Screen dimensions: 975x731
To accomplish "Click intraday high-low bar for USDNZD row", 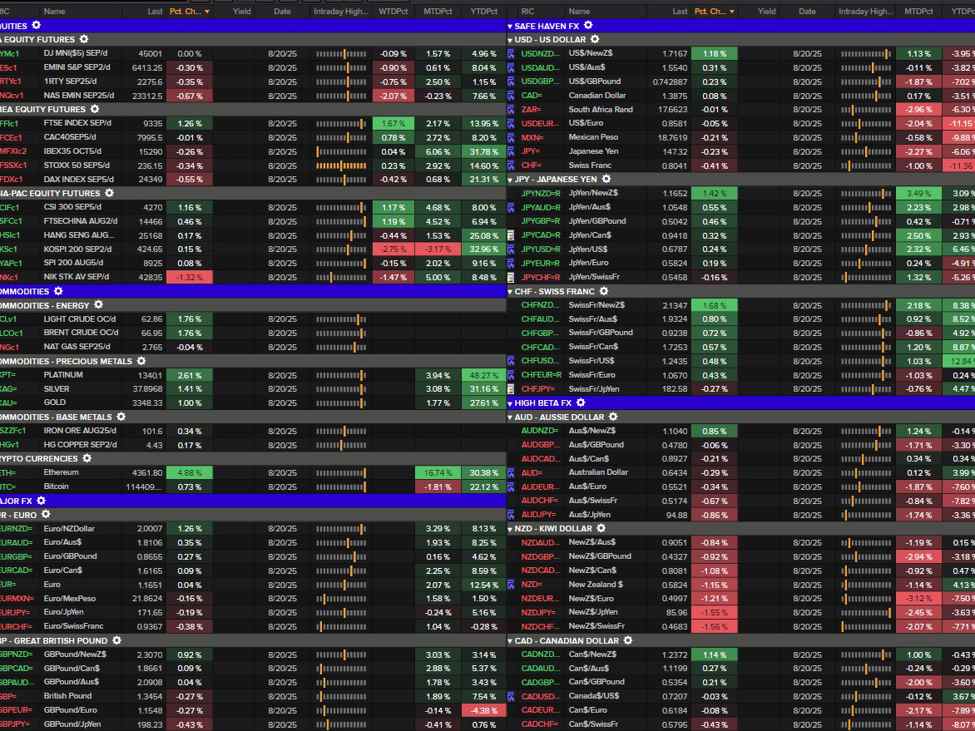I will pos(866,53).
